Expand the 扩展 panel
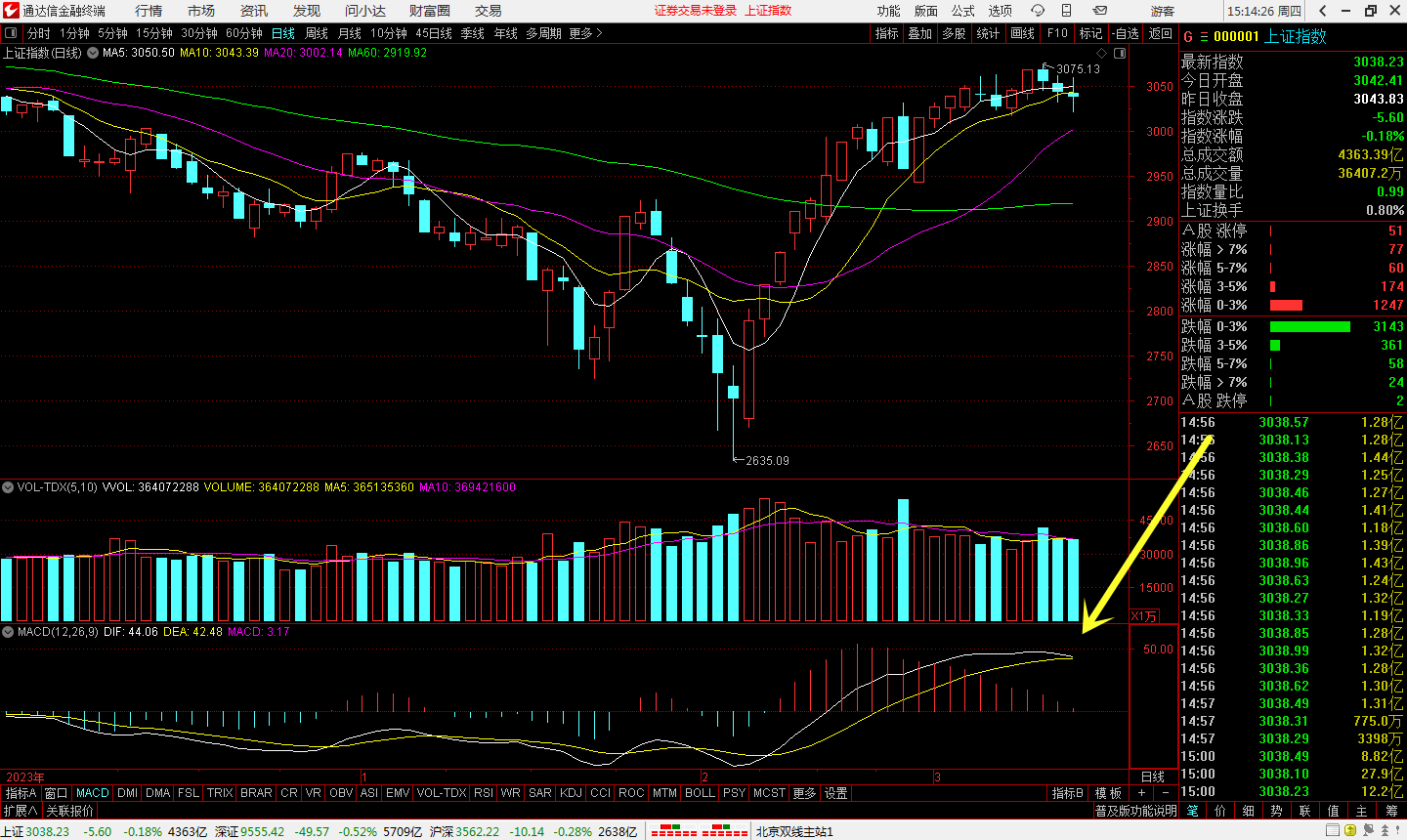 point(21,811)
